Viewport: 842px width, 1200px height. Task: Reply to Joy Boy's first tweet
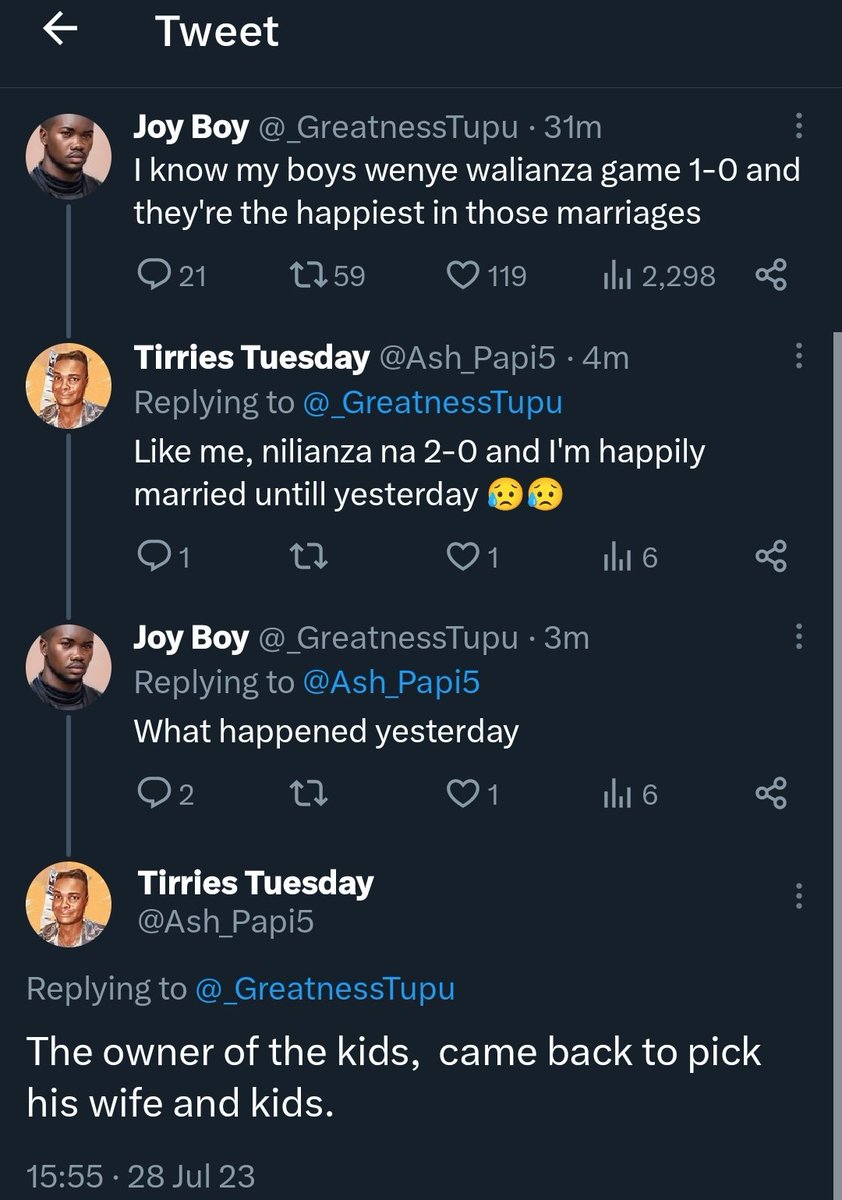(x=171, y=275)
